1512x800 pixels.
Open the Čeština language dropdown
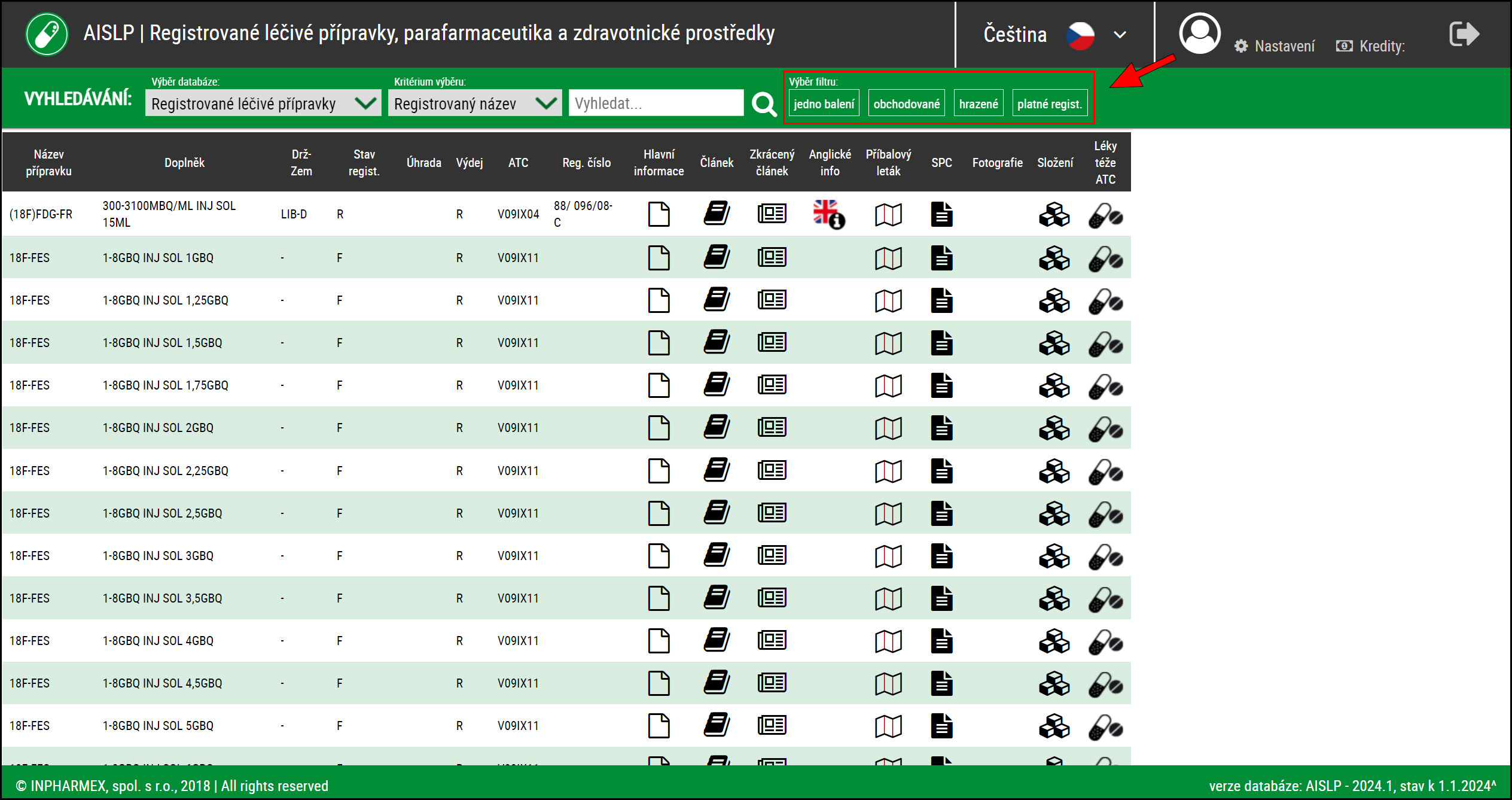(1055, 34)
